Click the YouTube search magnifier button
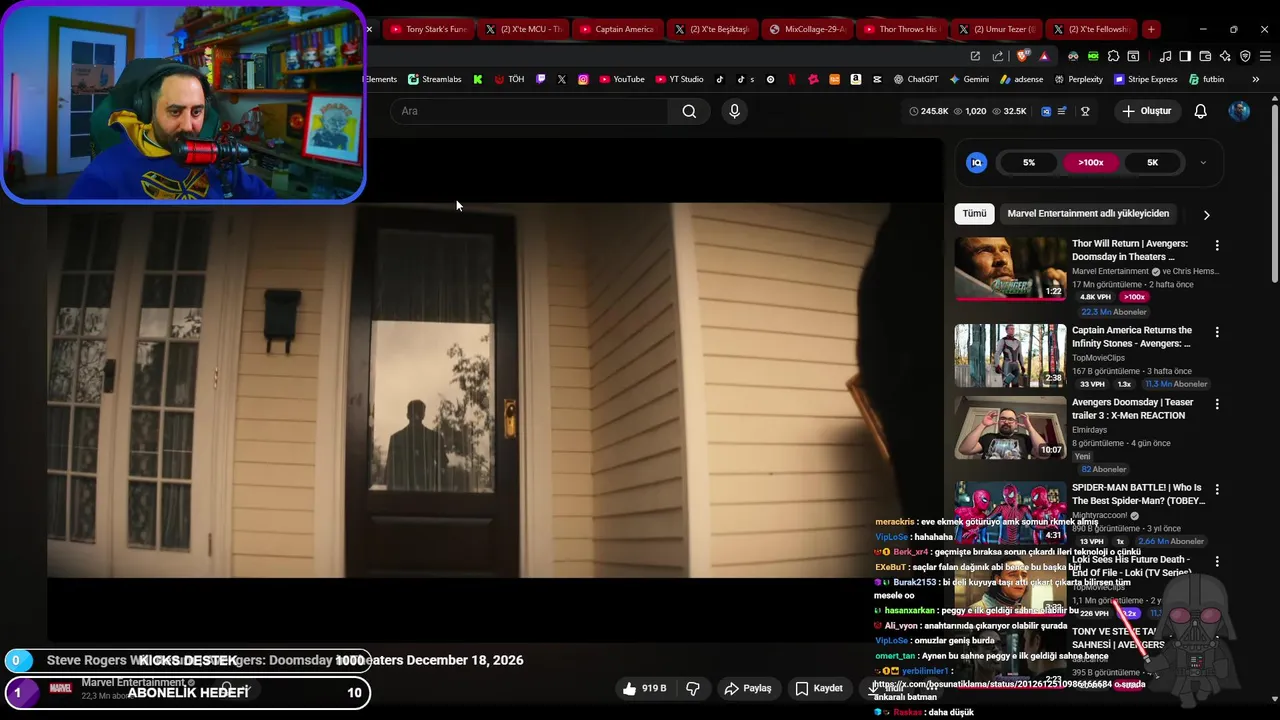The image size is (1280, 720). (689, 111)
